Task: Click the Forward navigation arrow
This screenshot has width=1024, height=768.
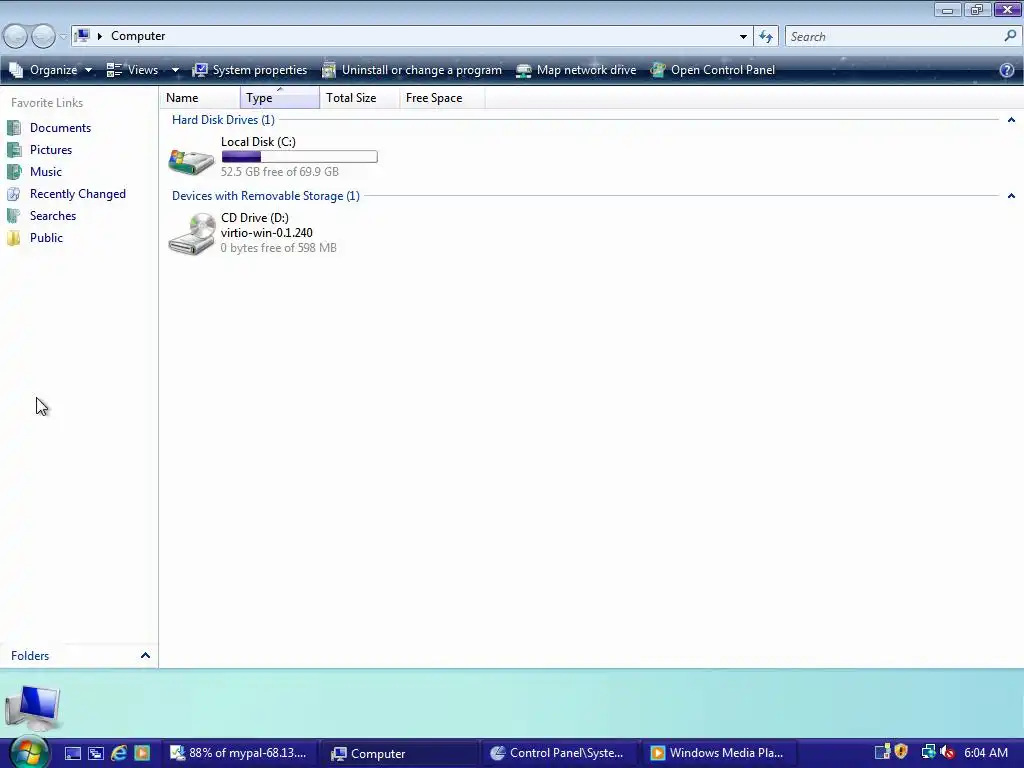Action: click(x=43, y=36)
